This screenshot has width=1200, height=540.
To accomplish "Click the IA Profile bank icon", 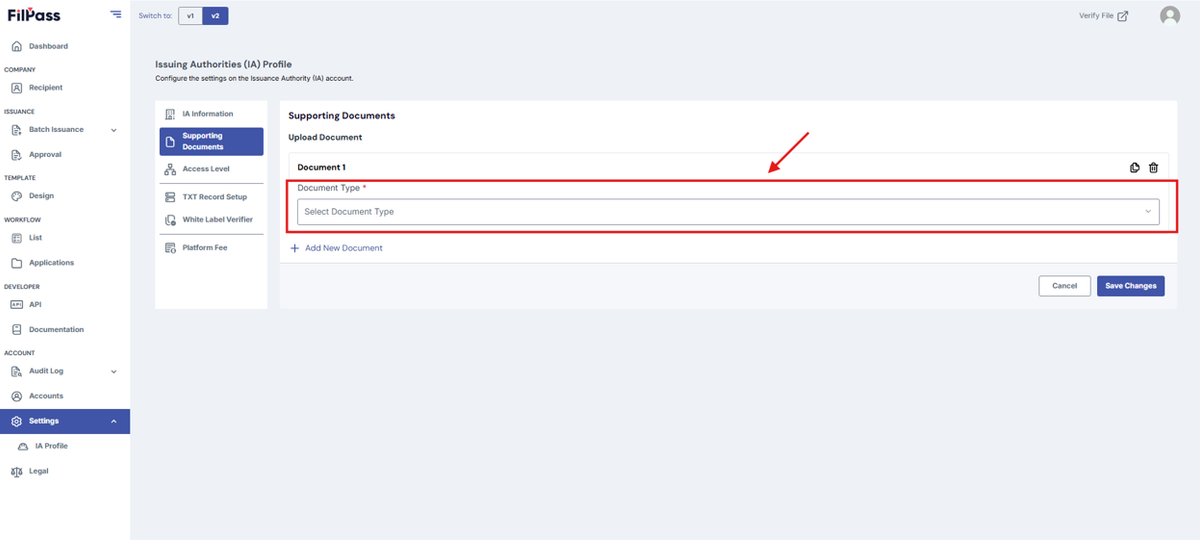I will (23, 446).
